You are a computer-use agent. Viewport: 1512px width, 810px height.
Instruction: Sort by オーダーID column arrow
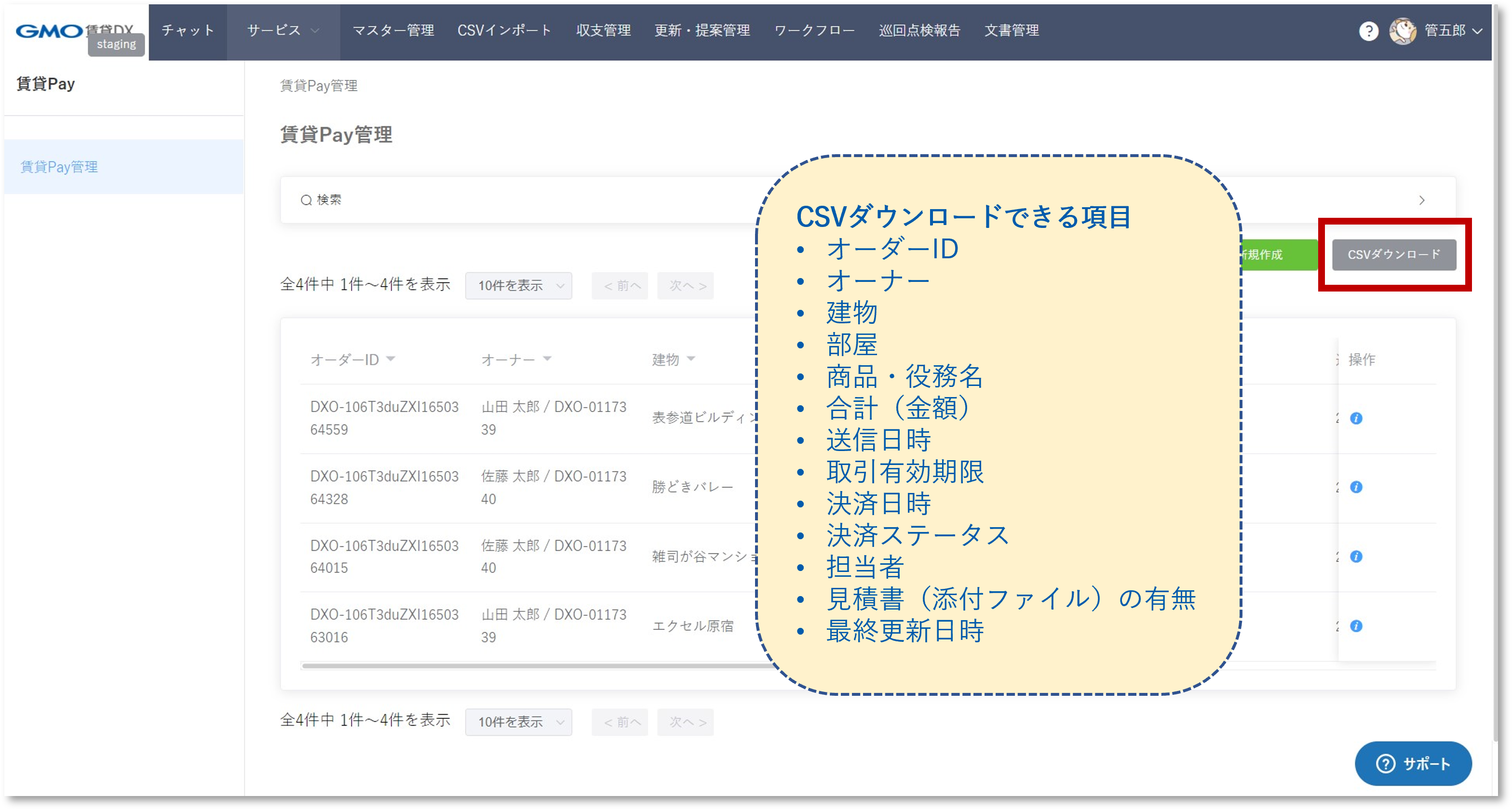[391, 359]
